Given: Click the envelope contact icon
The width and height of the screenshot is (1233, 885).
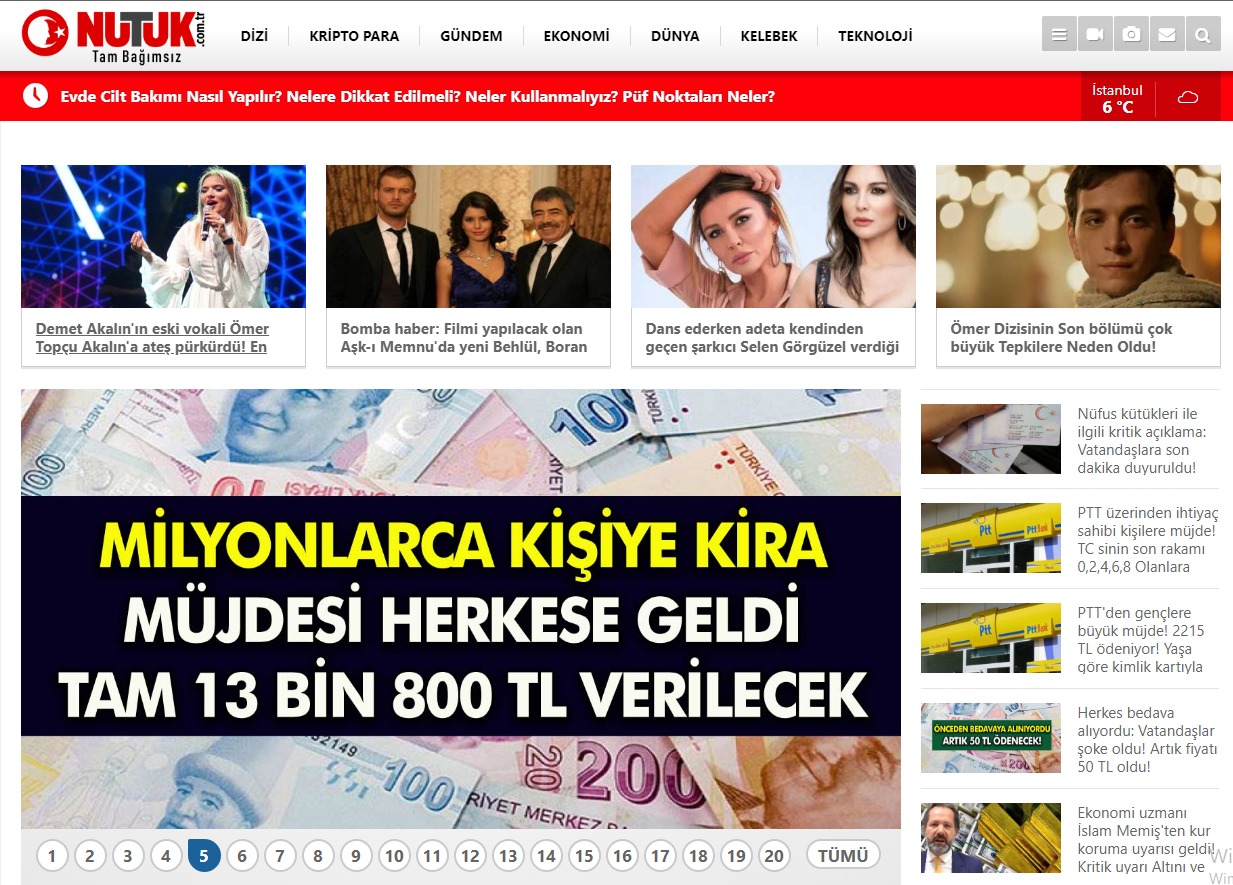Looking at the screenshot, I should coord(1167,35).
